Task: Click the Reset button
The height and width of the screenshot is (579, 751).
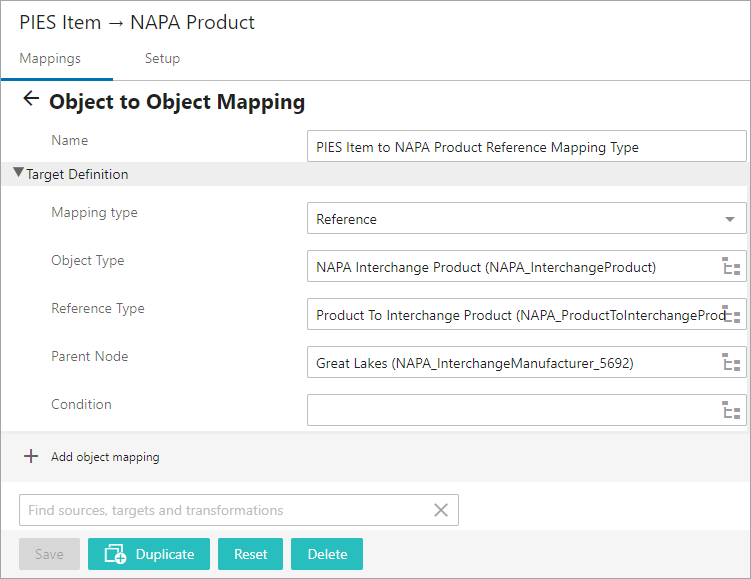Action: 250,554
